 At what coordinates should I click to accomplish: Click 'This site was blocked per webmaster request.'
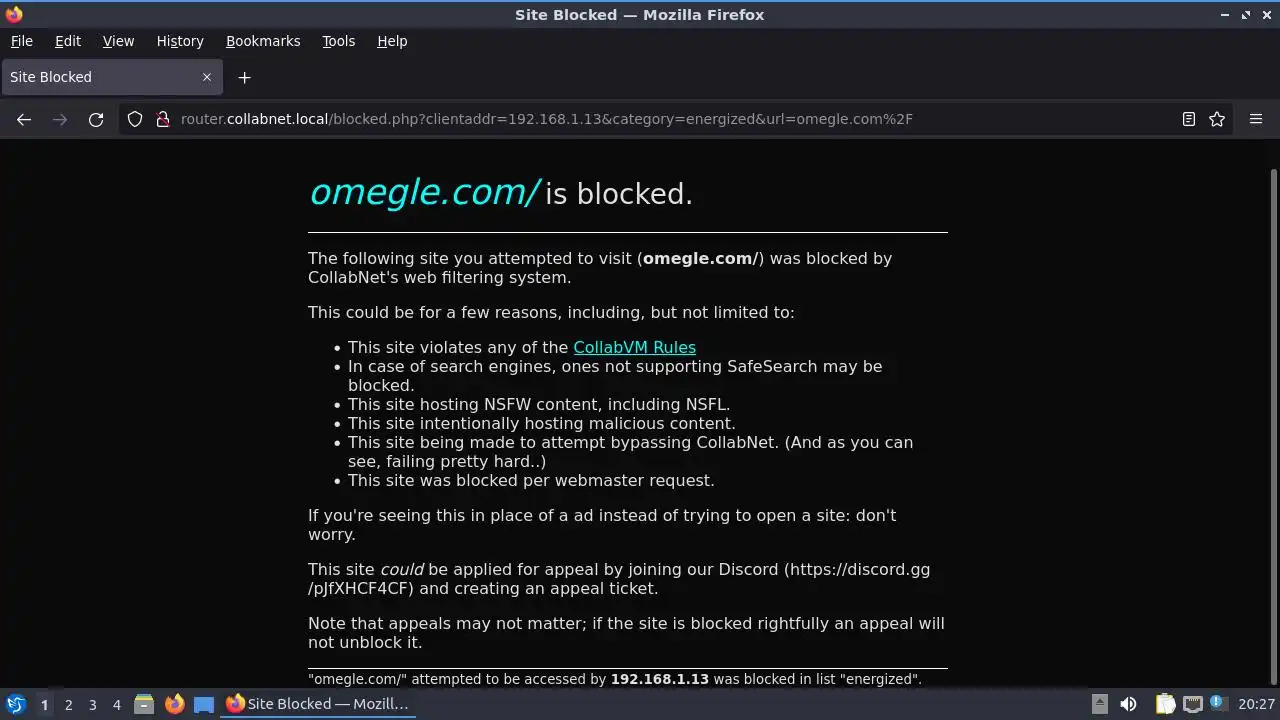[531, 481]
